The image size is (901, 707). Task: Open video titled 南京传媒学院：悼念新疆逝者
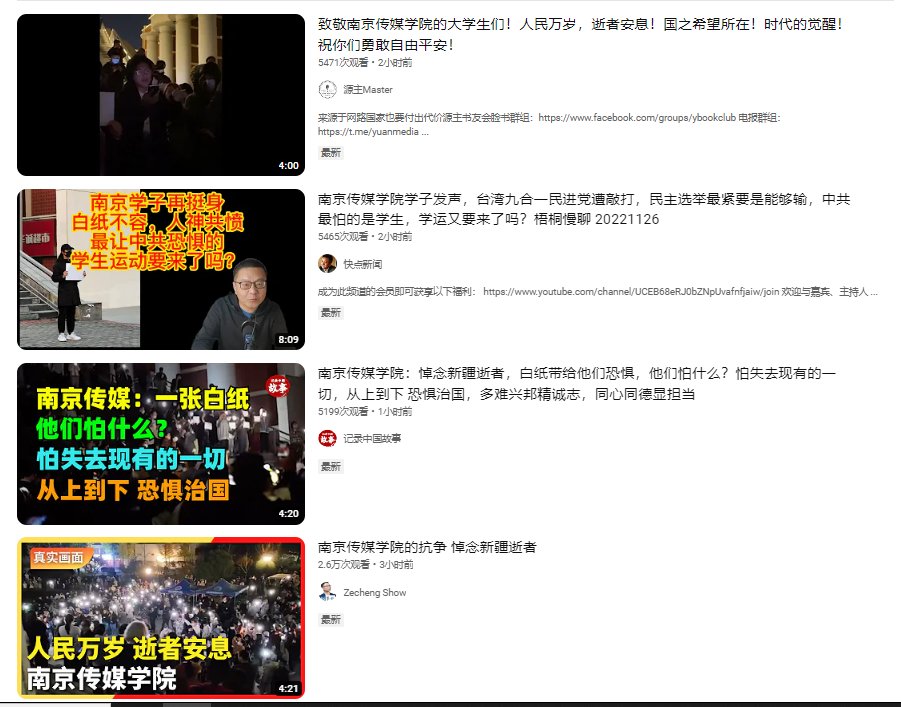[x=577, y=383]
